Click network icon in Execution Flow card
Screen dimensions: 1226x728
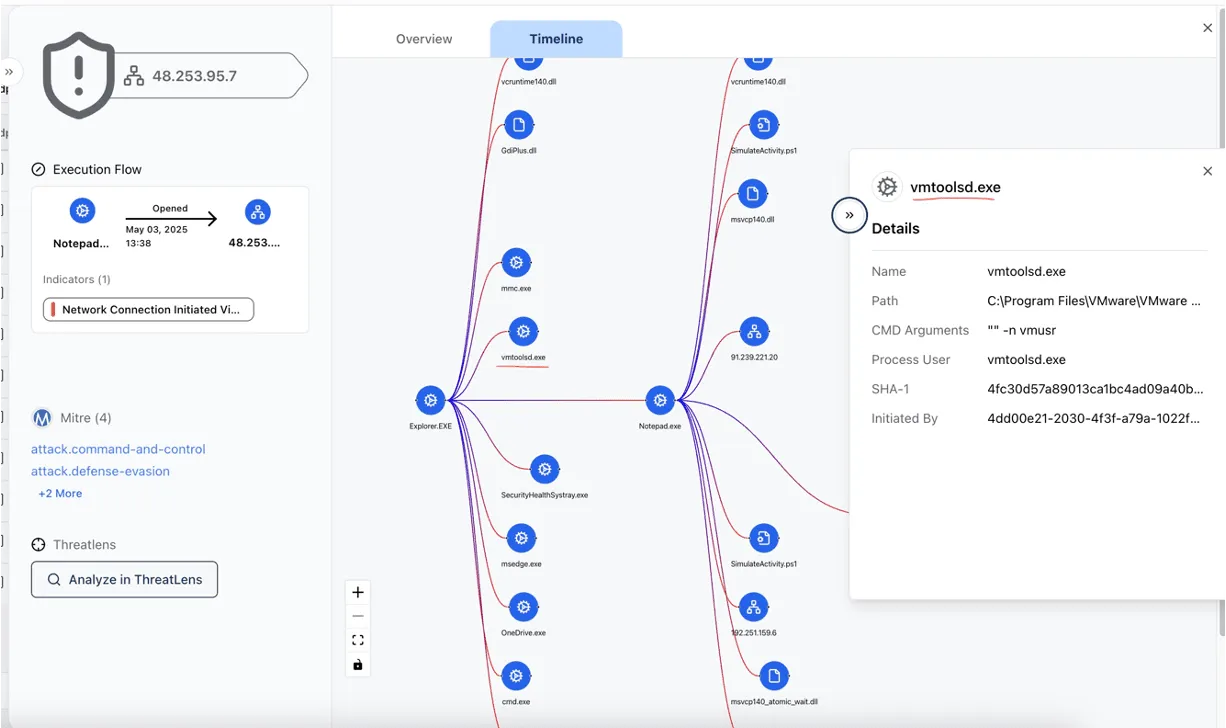coord(257,211)
